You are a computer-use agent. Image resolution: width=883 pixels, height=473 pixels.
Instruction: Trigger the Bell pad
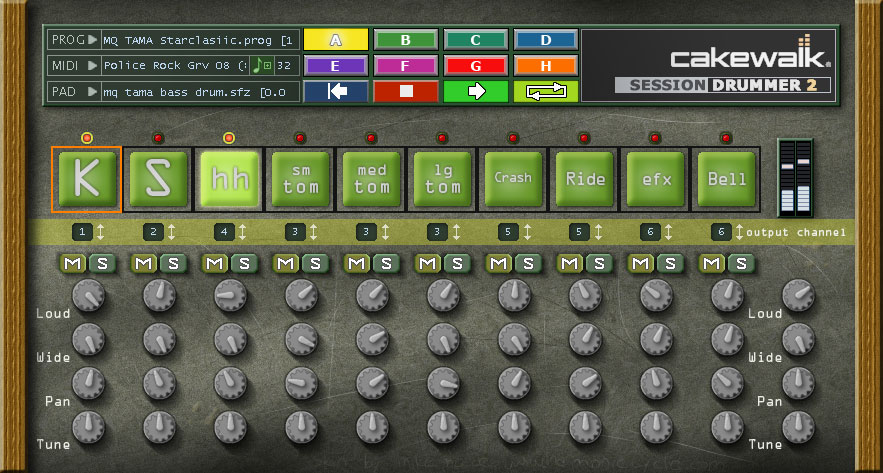point(726,179)
